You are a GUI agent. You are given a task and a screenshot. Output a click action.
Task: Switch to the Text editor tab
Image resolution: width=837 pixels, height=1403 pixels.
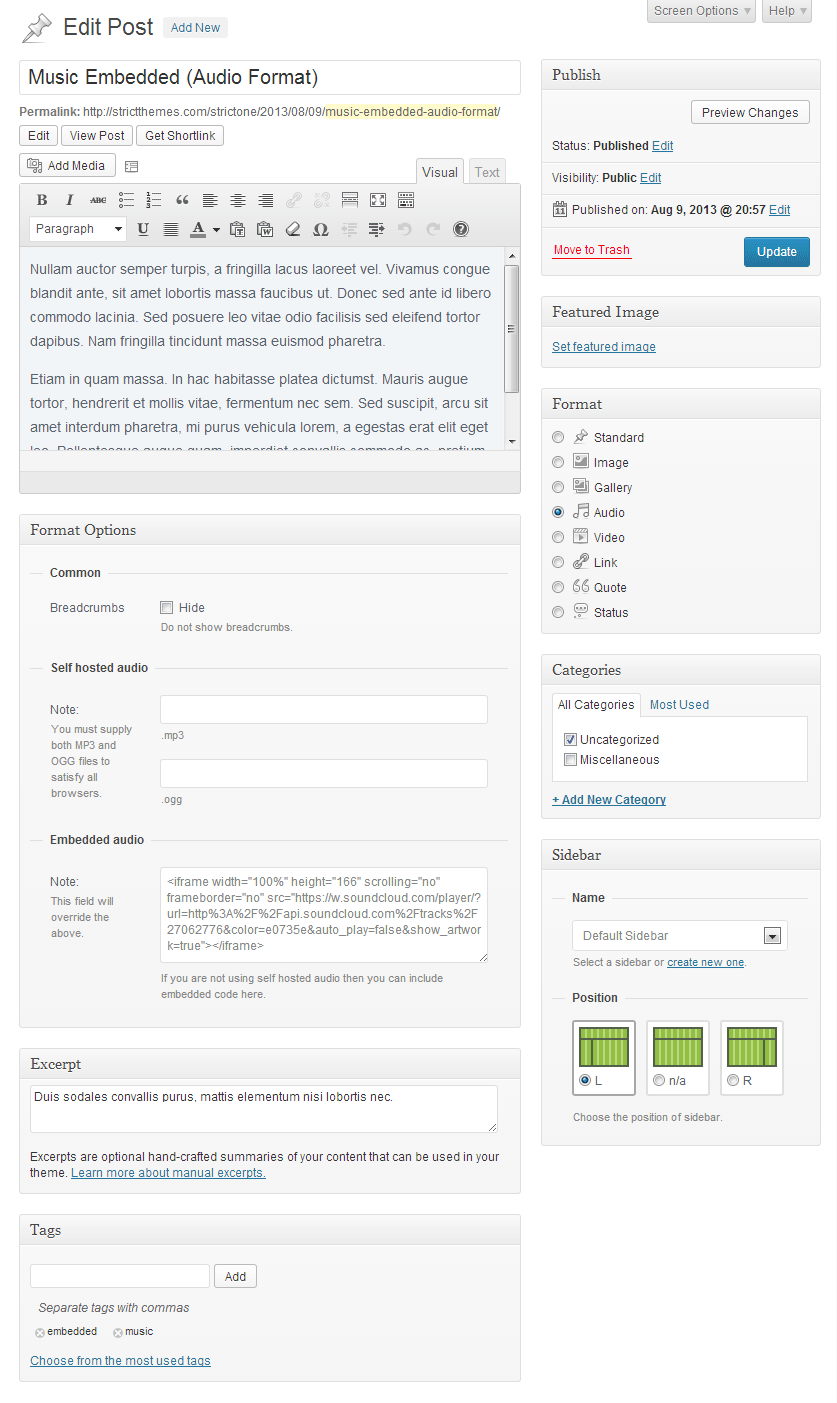(487, 172)
